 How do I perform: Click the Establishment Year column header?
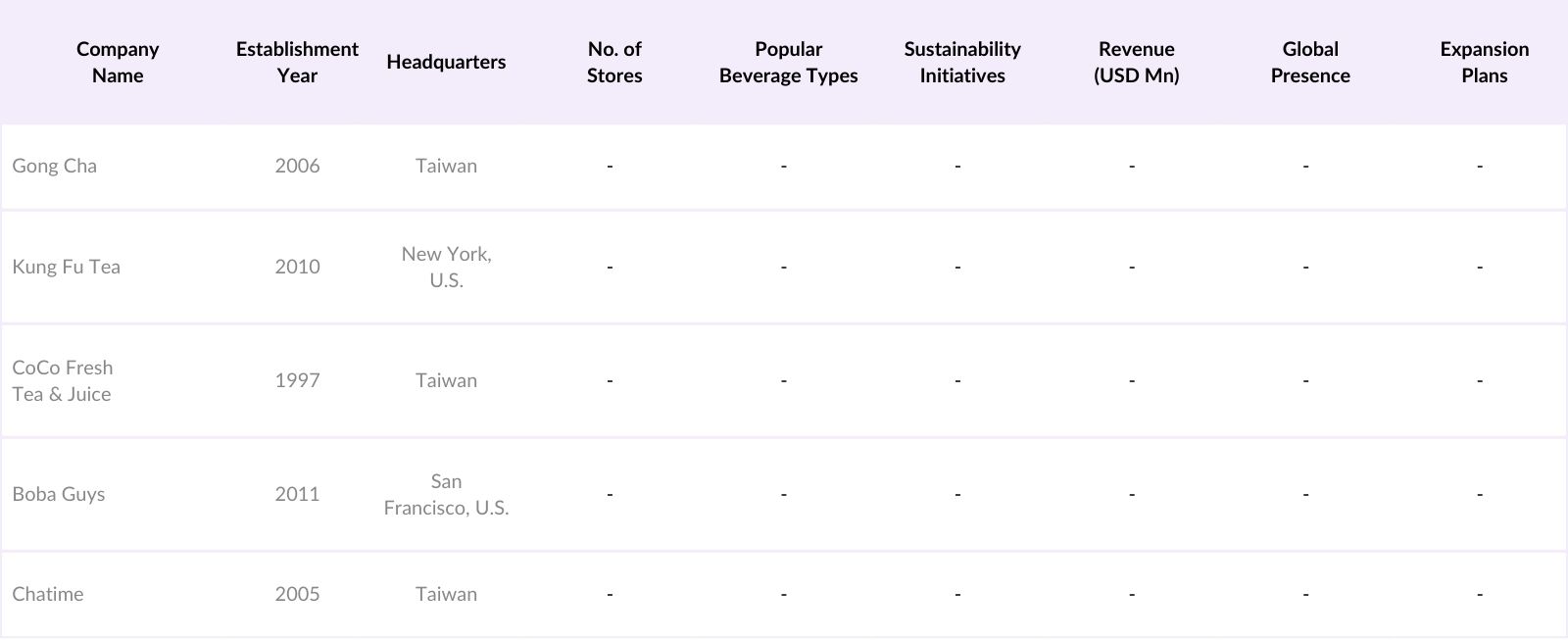297,62
